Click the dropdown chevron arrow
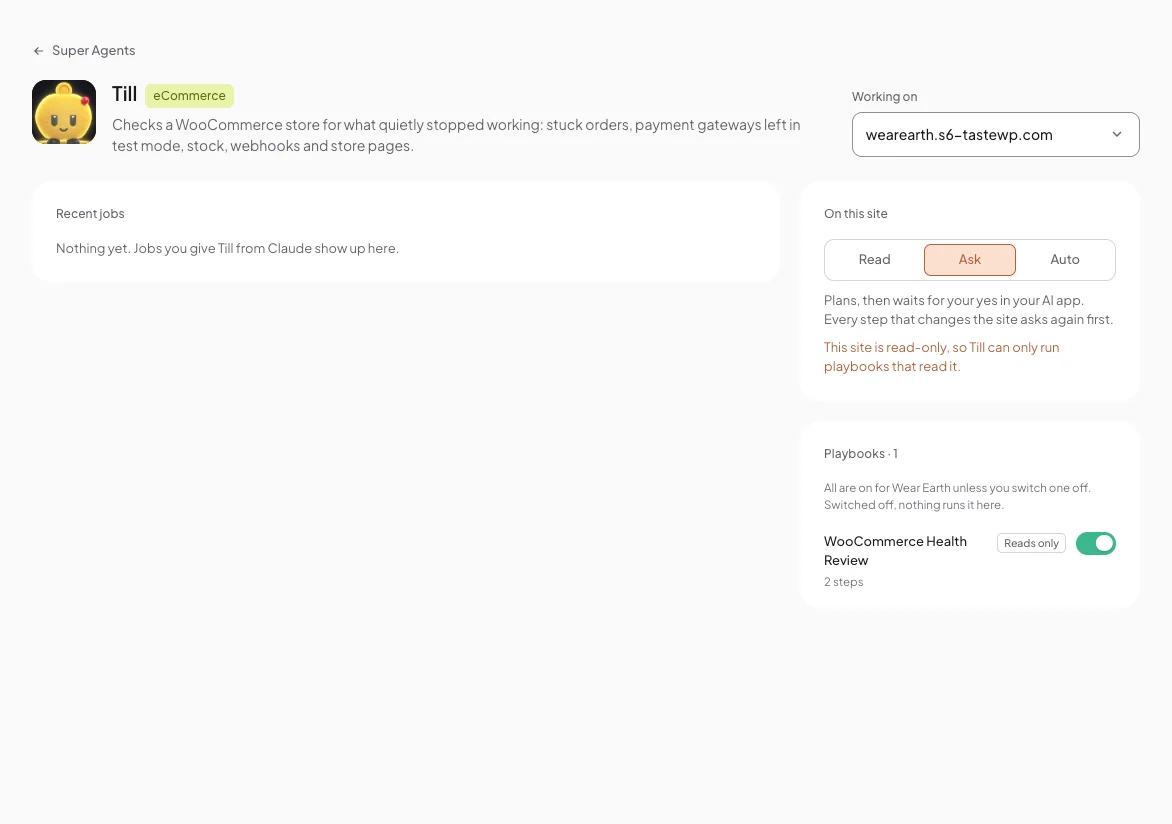 [1117, 135]
